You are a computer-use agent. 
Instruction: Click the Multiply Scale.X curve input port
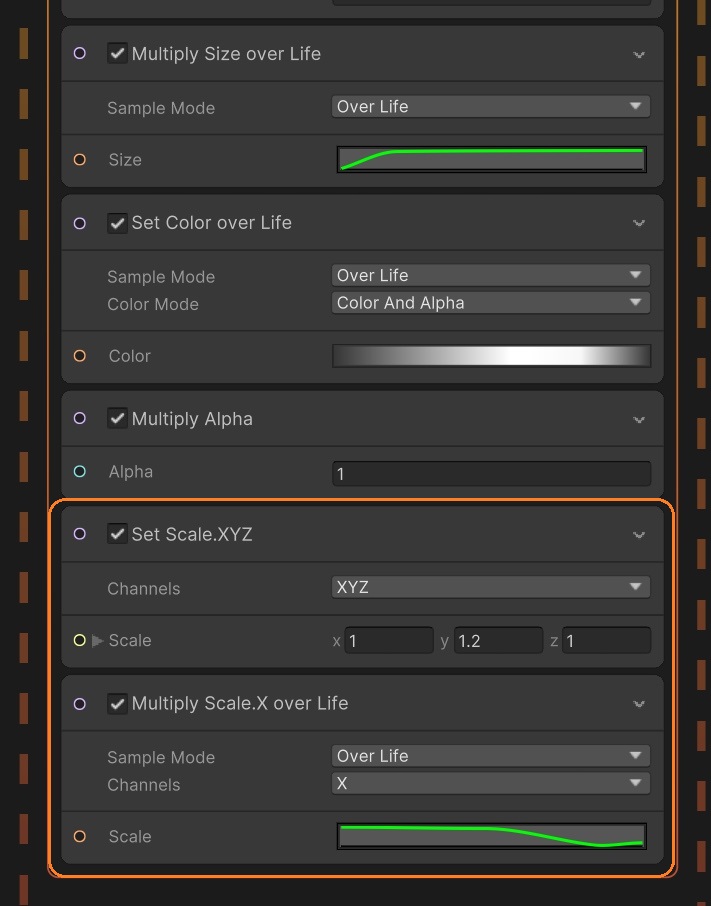coord(80,836)
